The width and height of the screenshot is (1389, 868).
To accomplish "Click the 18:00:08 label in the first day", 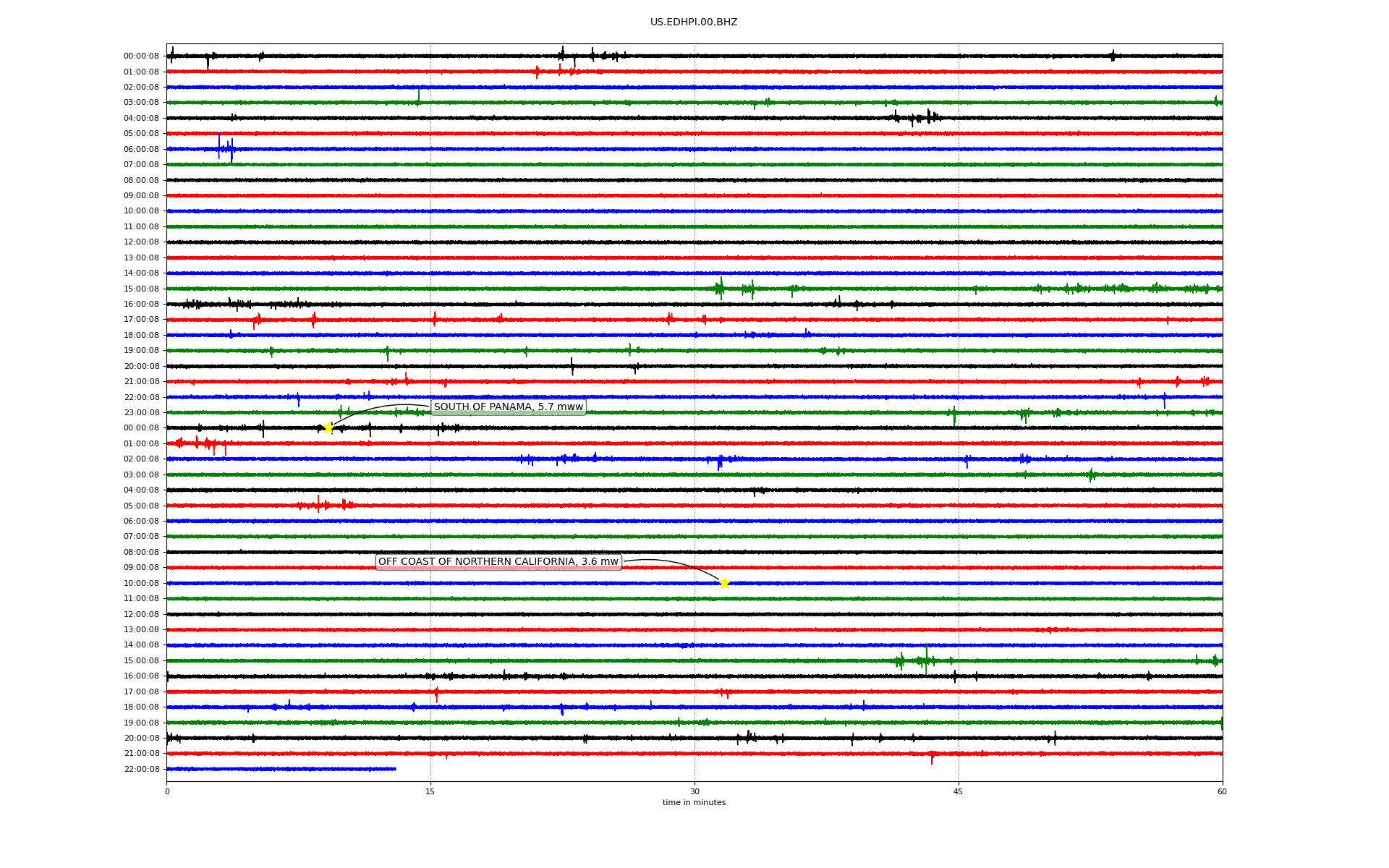I will tap(141, 335).
